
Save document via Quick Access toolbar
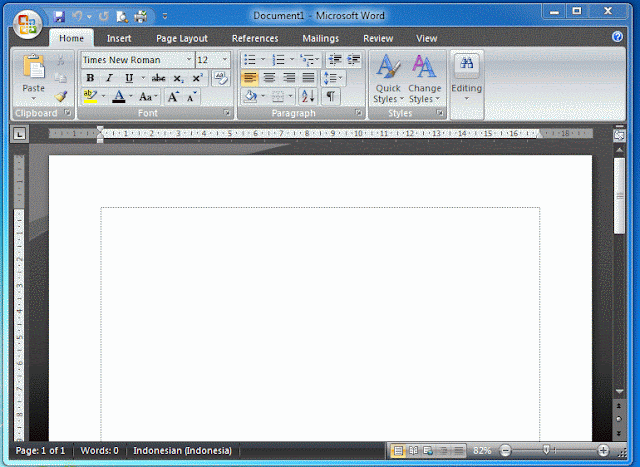(60, 16)
